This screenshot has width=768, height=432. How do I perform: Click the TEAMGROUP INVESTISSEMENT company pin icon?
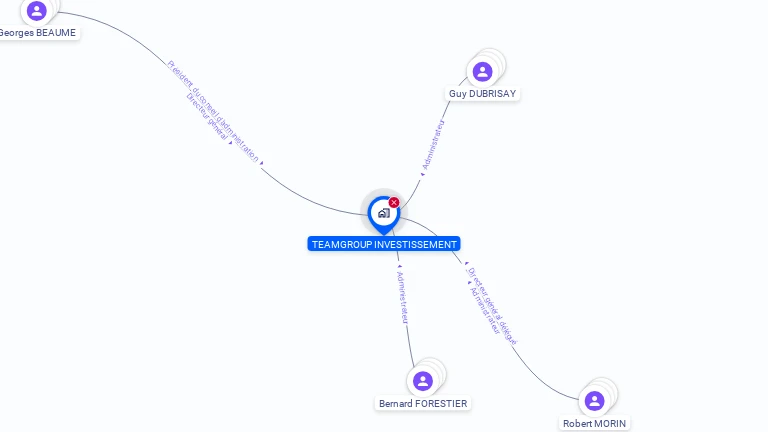(384, 215)
